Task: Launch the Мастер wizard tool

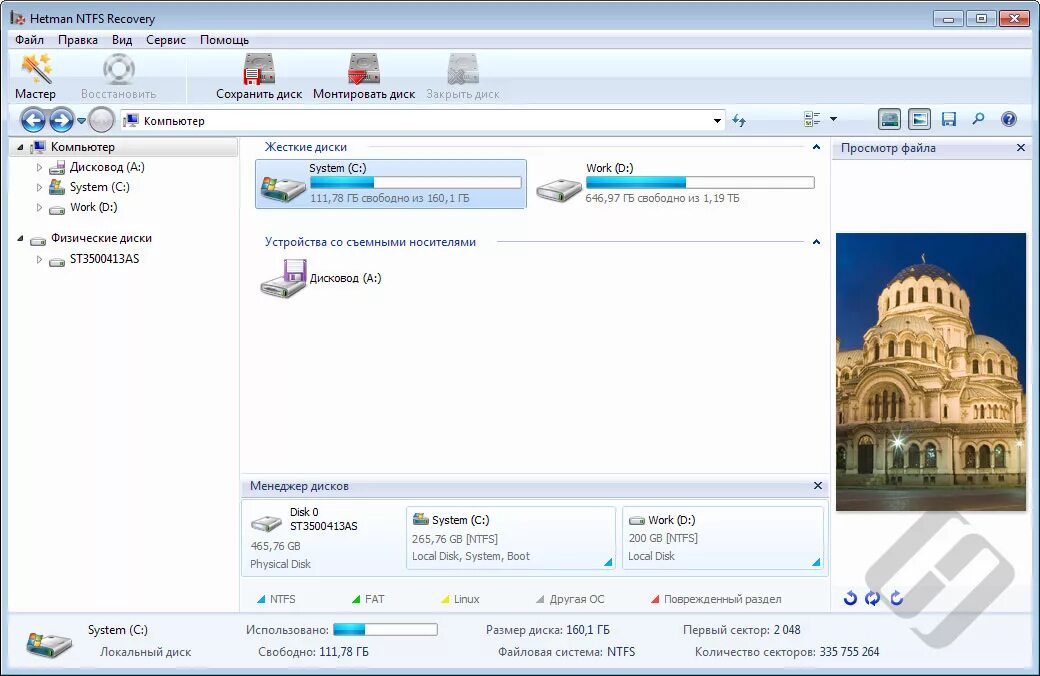Action: coord(35,75)
